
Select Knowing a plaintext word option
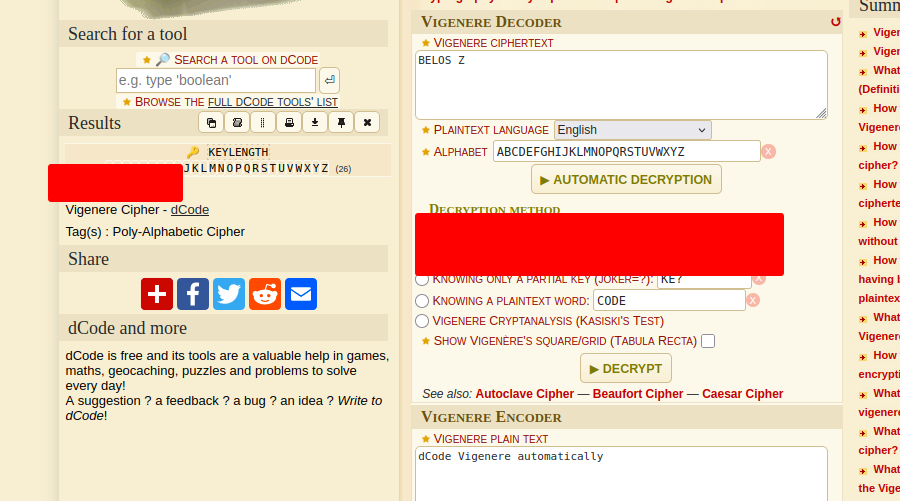(422, 301)
